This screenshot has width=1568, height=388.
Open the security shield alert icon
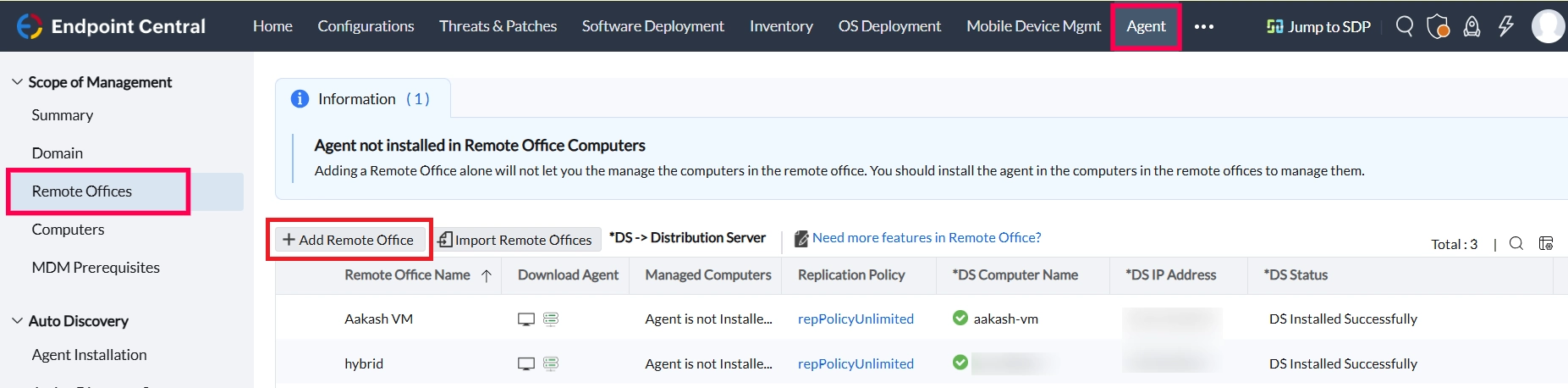tap(1438, 26)
